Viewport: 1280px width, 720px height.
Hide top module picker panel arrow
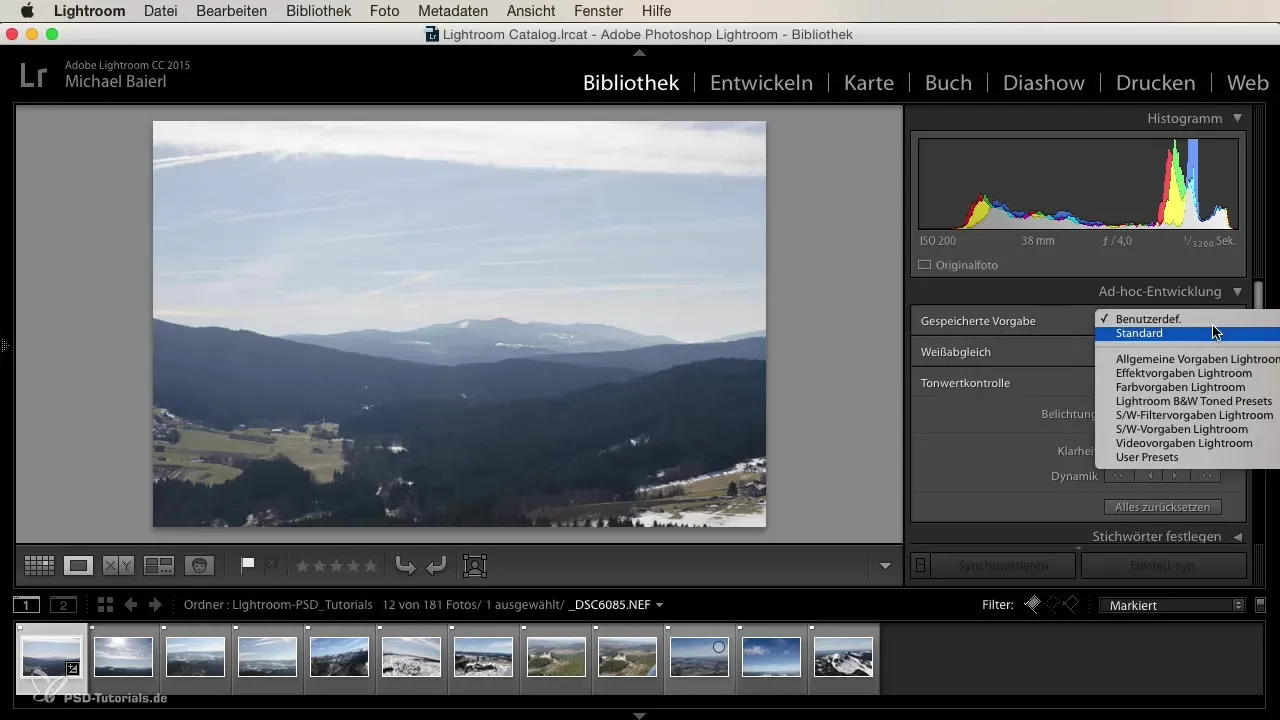(640, 51)
